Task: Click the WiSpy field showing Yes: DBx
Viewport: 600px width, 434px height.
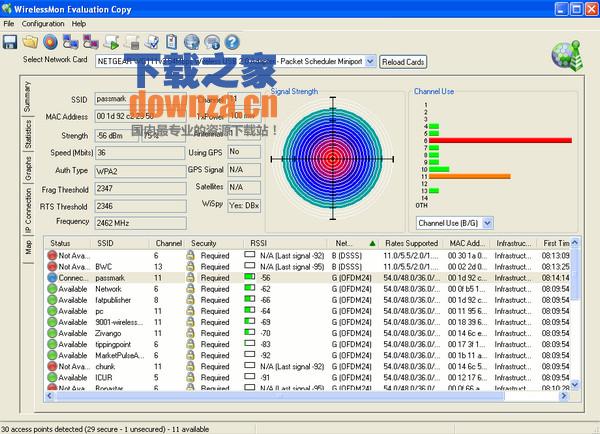Action: pyautogui.click(x=244, y=206)
